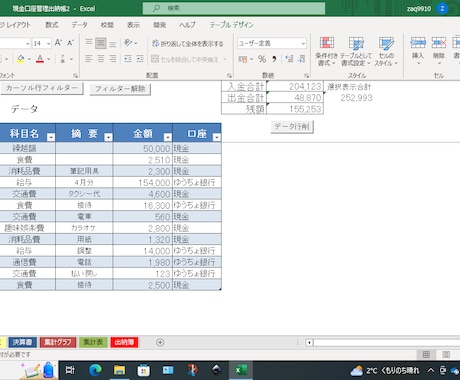Click the データ行削 button
The height and width of the screenshot is (380, 460).
[292, 127]
